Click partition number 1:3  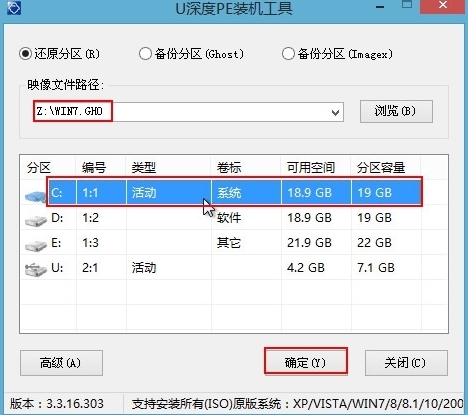(90, 243)
